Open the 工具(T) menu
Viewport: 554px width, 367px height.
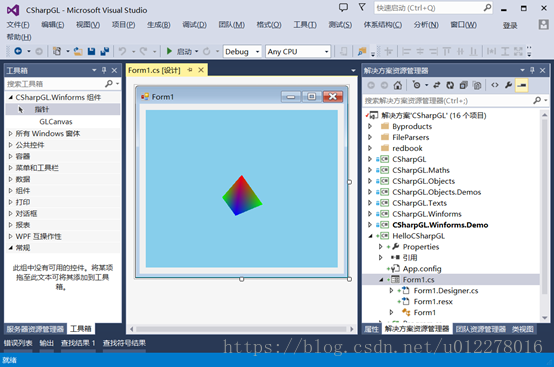pyautogui.click(x=305, y=25)
